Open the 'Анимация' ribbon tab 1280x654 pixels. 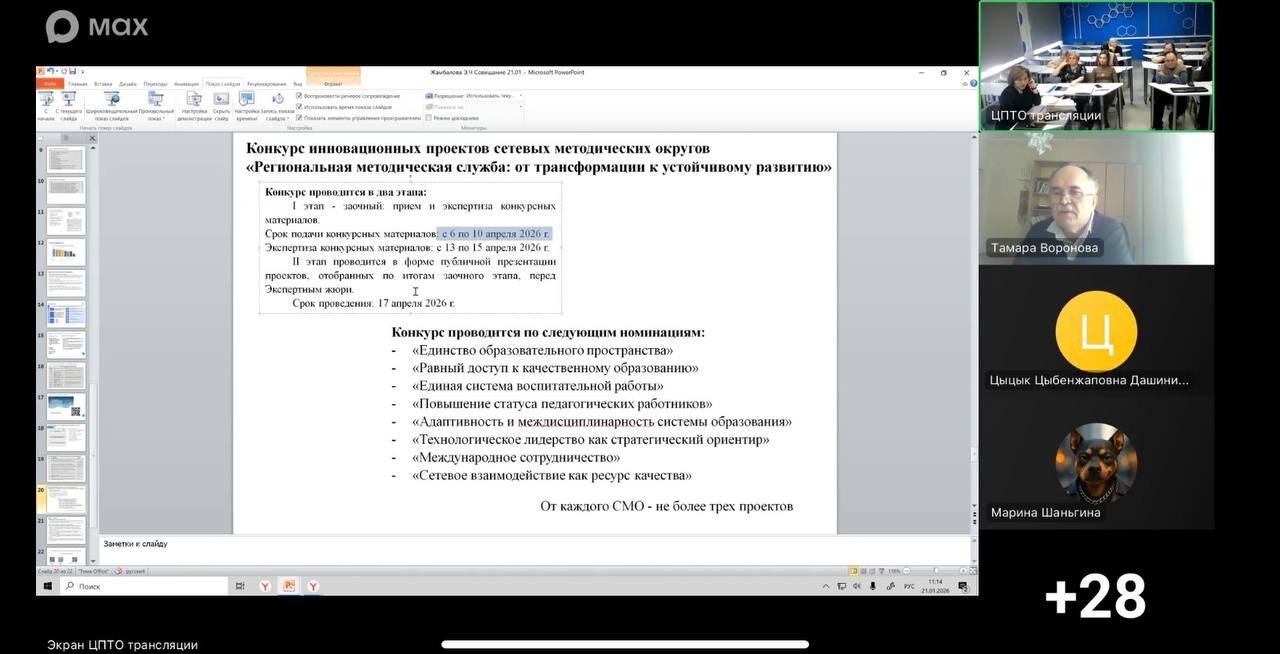186,84
